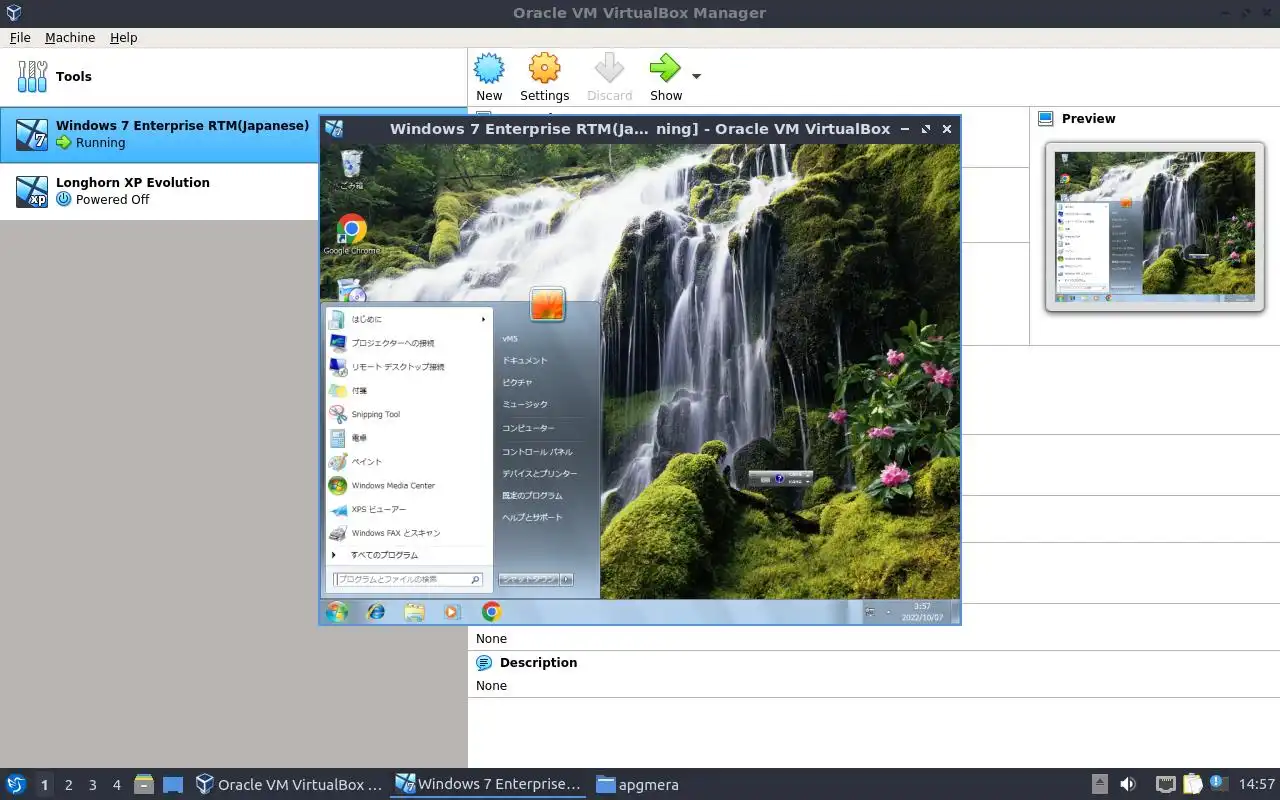Open コンピューター in Start menu right pane
Image resolution: width=1280 pixels, height=800 pixels.
[x=528, y=428]
